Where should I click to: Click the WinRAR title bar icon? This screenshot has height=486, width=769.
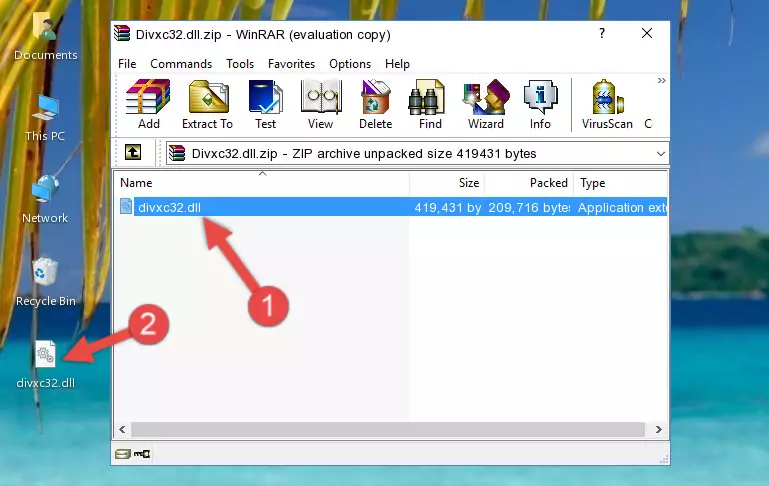[x=122, y=34]
